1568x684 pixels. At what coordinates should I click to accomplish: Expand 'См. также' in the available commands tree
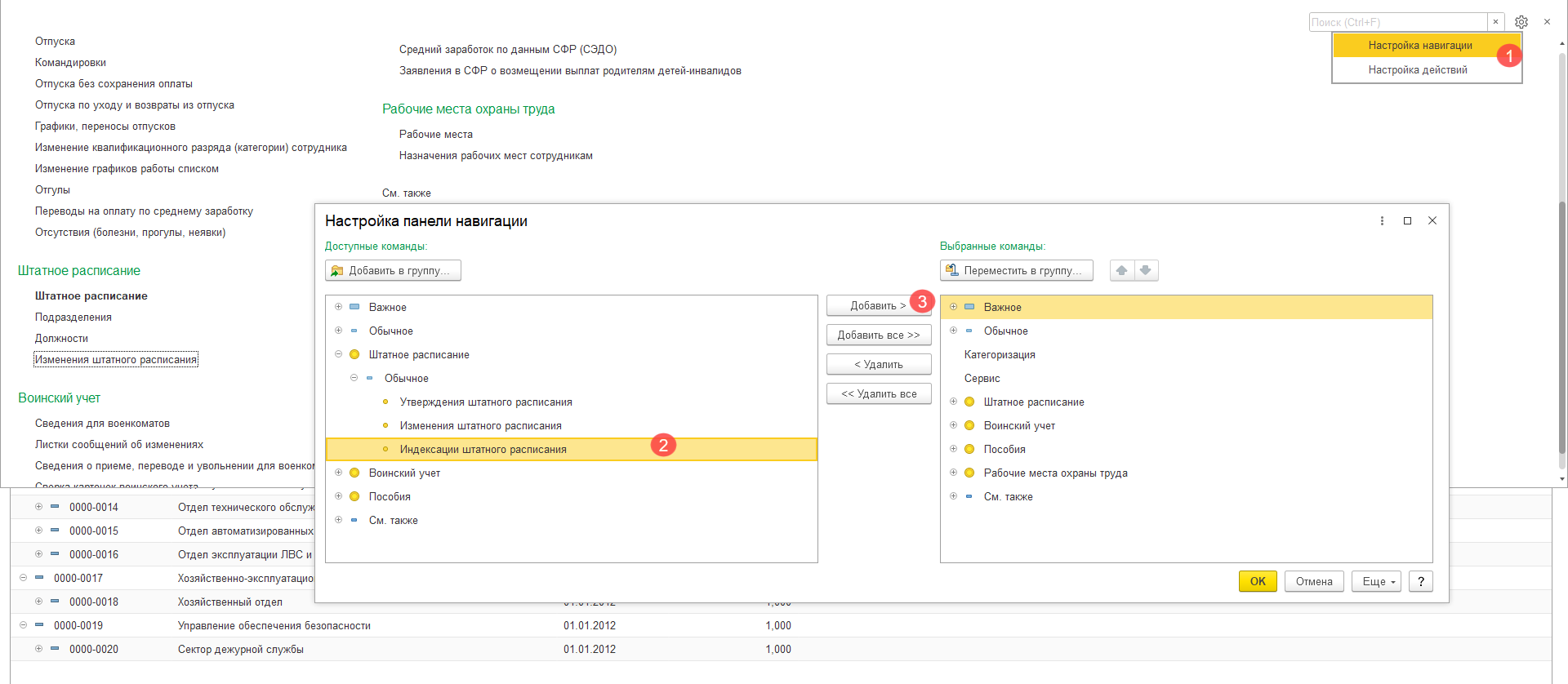[338, 520]
